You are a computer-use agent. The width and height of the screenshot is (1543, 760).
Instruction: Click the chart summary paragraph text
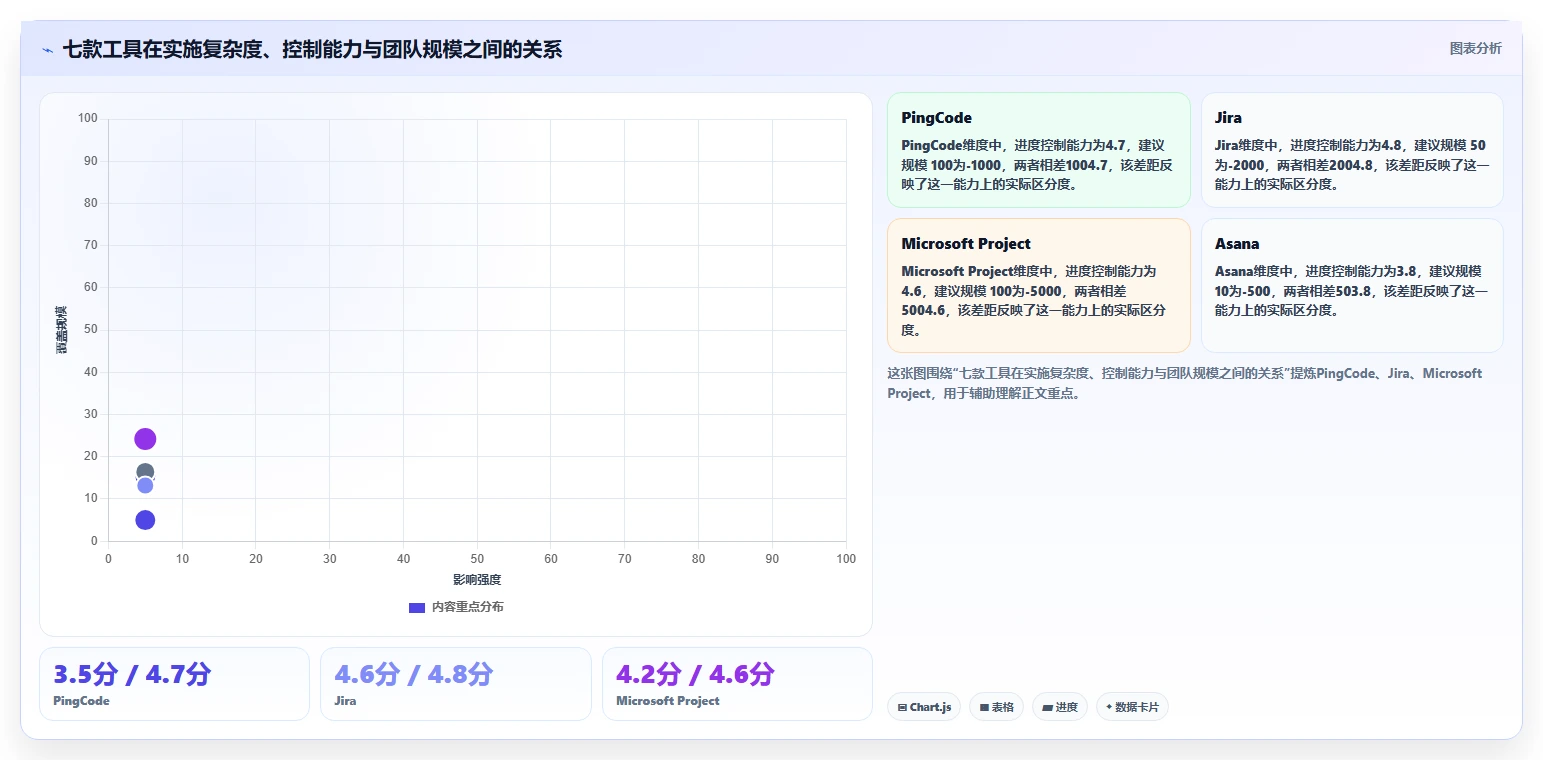1185,383
